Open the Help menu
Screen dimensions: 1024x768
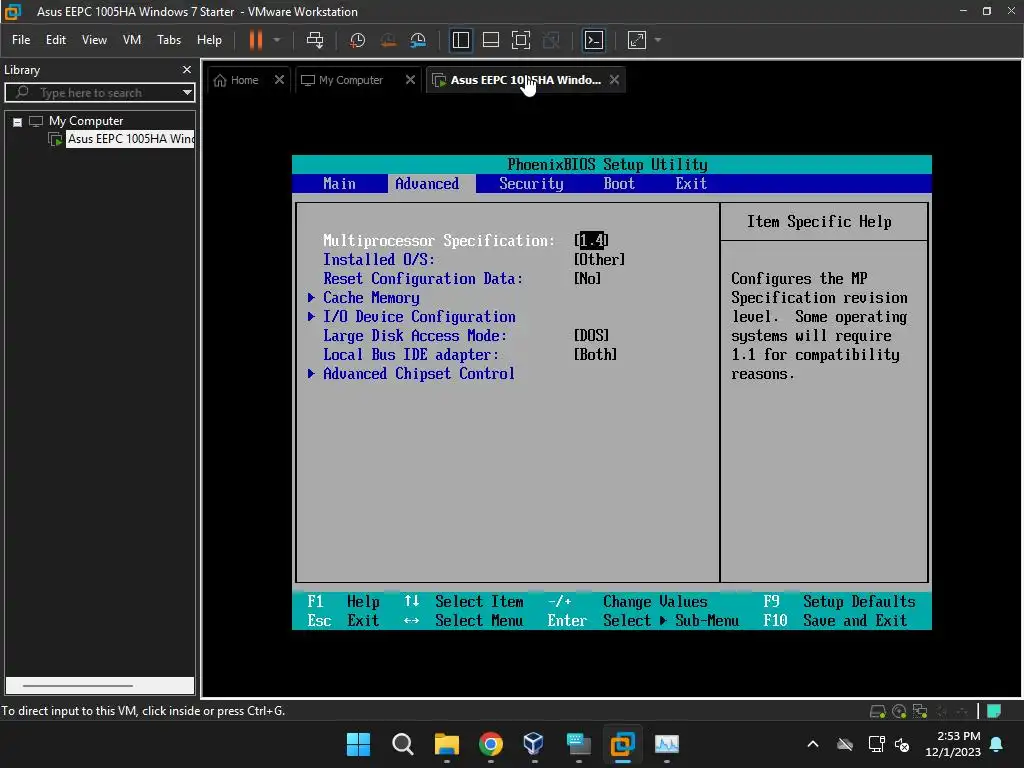(x=209, y=40)
